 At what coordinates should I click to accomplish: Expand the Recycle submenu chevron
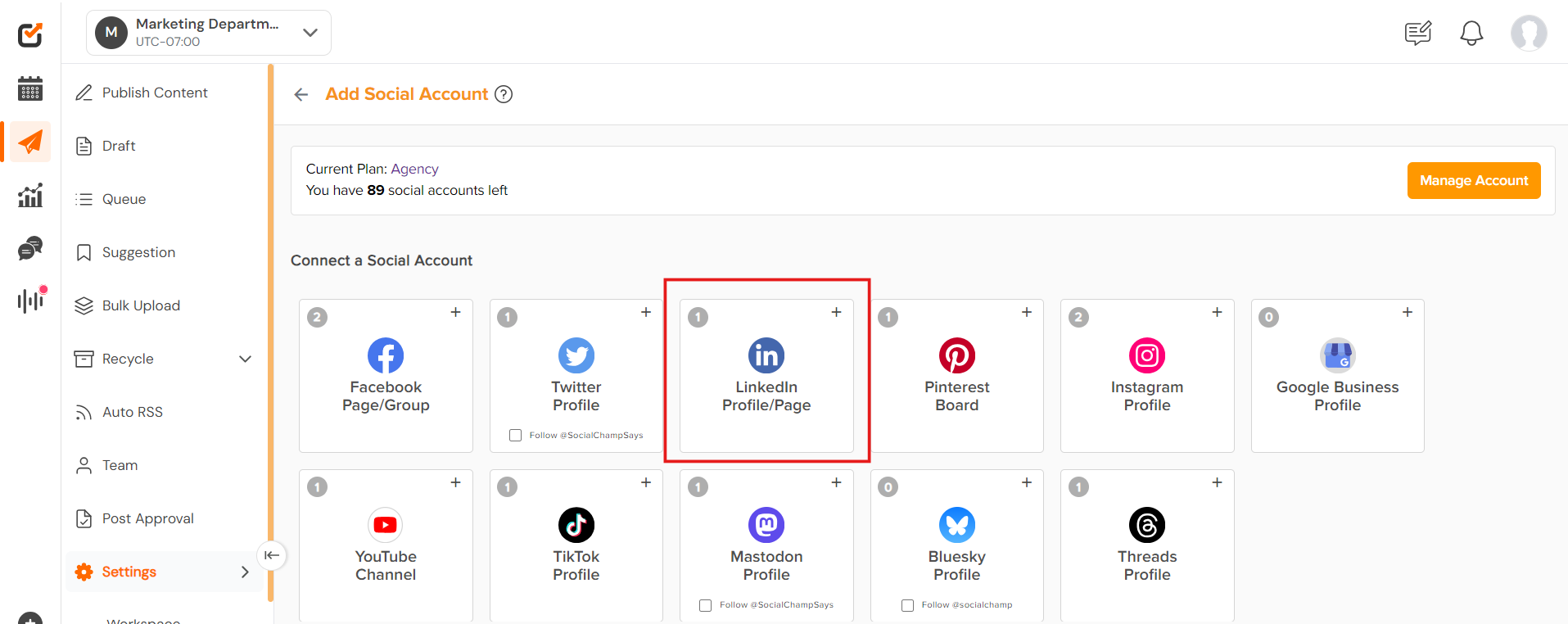click(245, 359)
